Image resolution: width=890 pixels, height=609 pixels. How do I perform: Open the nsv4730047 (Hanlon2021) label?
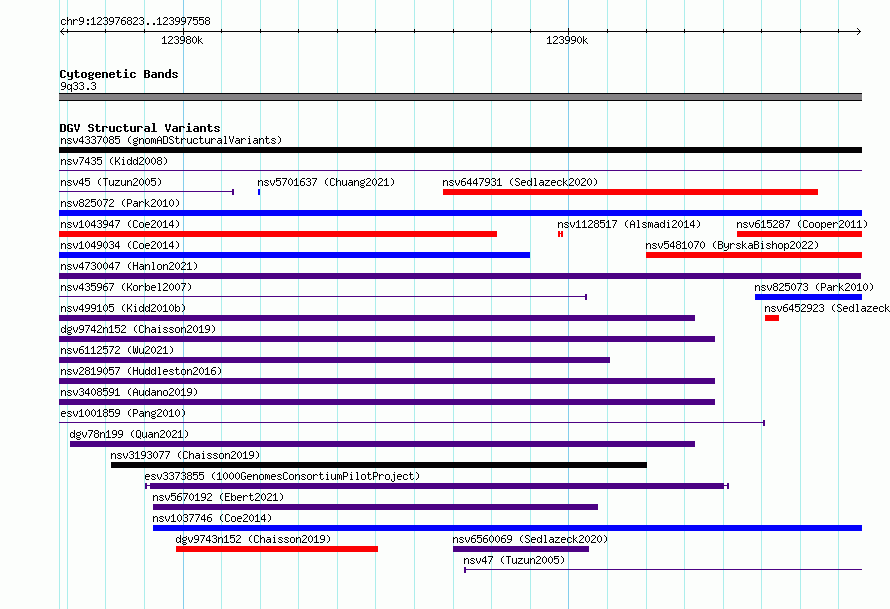click(x=129, y=266)
